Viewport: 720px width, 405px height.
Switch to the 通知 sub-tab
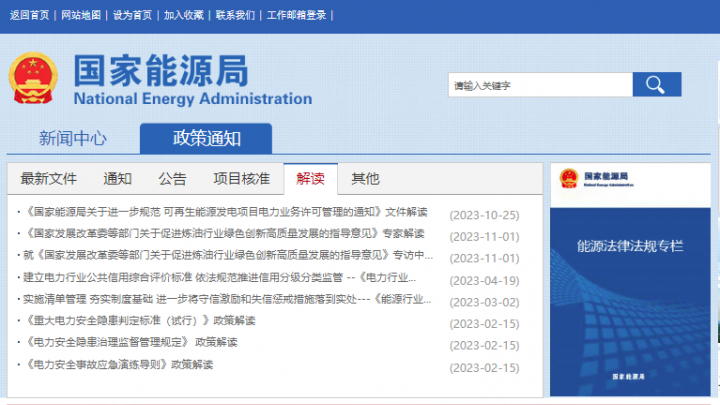click(117, 179)
